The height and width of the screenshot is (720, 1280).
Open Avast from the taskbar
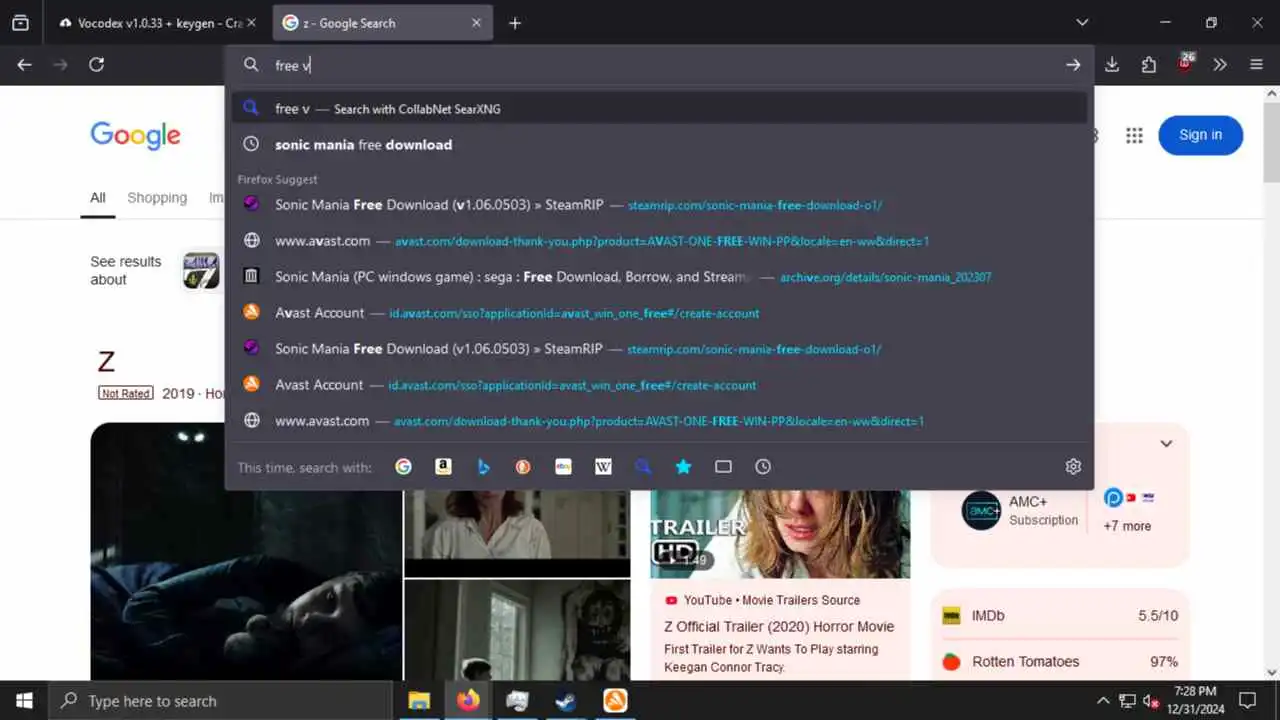coord(615,701)
